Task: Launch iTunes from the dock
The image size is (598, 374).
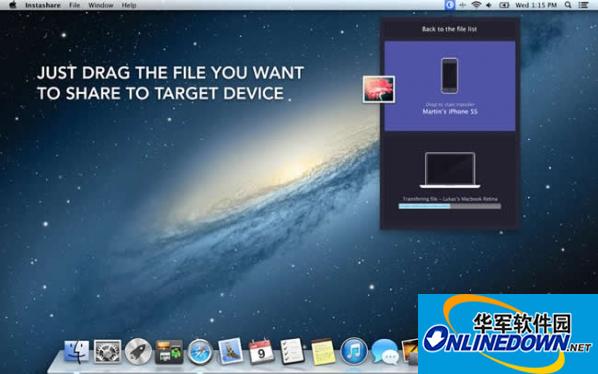Action: [354, 351]
